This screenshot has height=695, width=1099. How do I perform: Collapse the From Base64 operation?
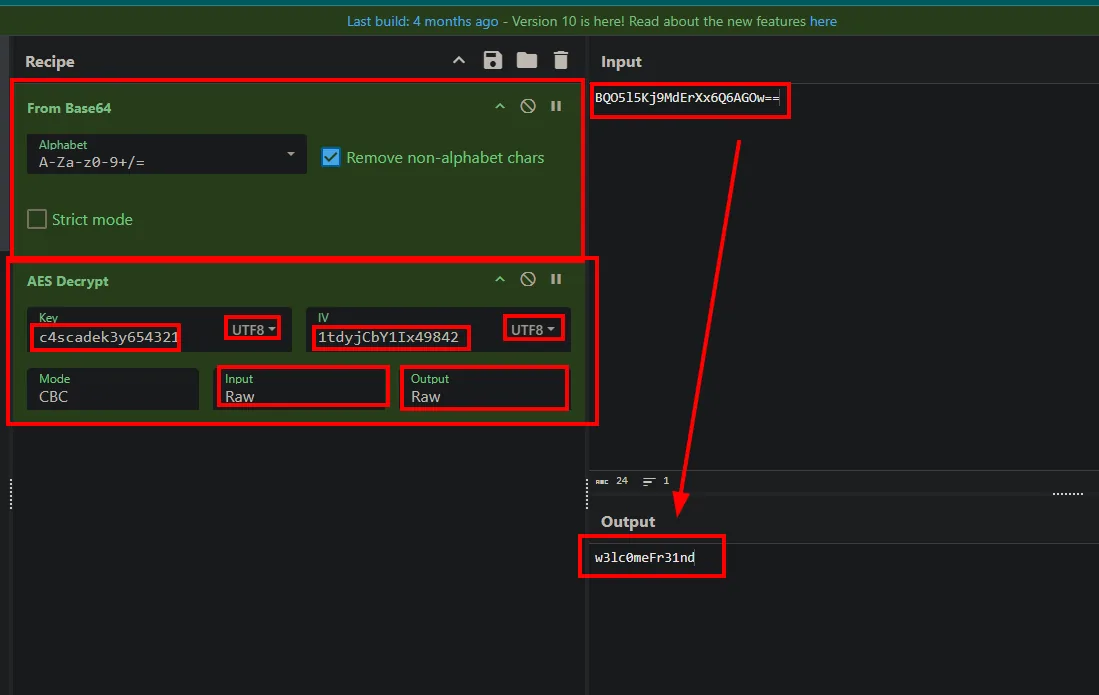click(500, 106)
